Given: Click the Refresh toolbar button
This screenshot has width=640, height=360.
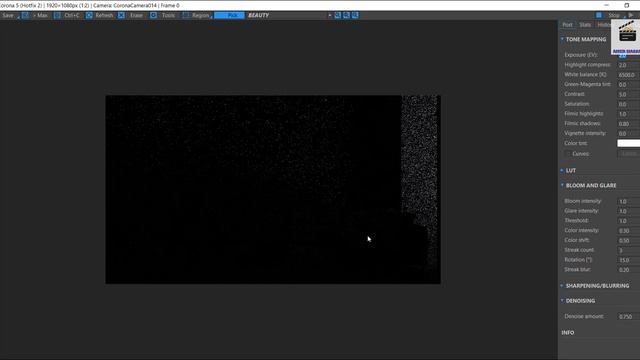Looking at the screenshot, I should coord(100,16).
